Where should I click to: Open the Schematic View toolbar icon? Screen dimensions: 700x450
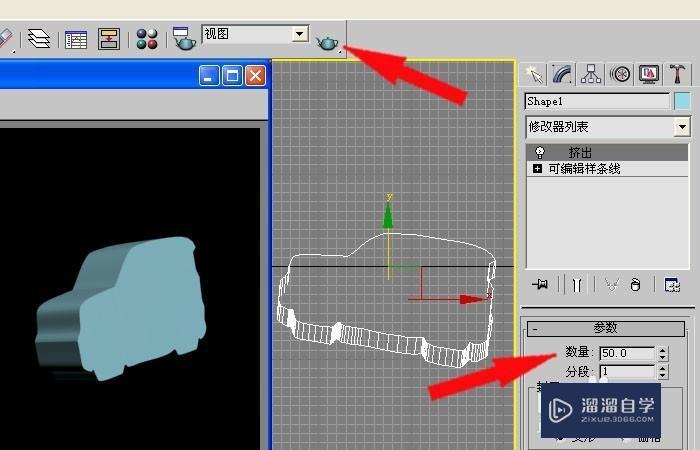pos(109,39)
